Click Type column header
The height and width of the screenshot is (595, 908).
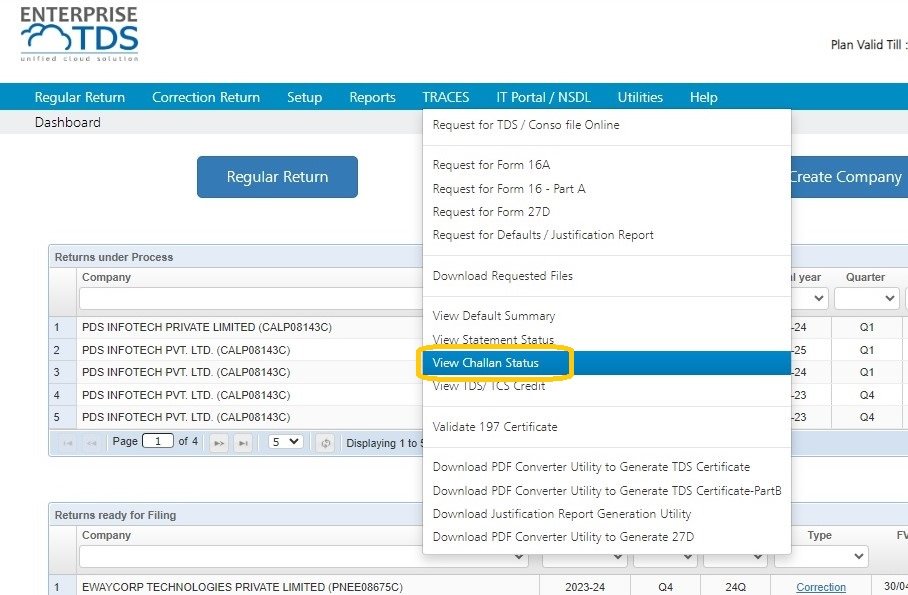point(819,535)
